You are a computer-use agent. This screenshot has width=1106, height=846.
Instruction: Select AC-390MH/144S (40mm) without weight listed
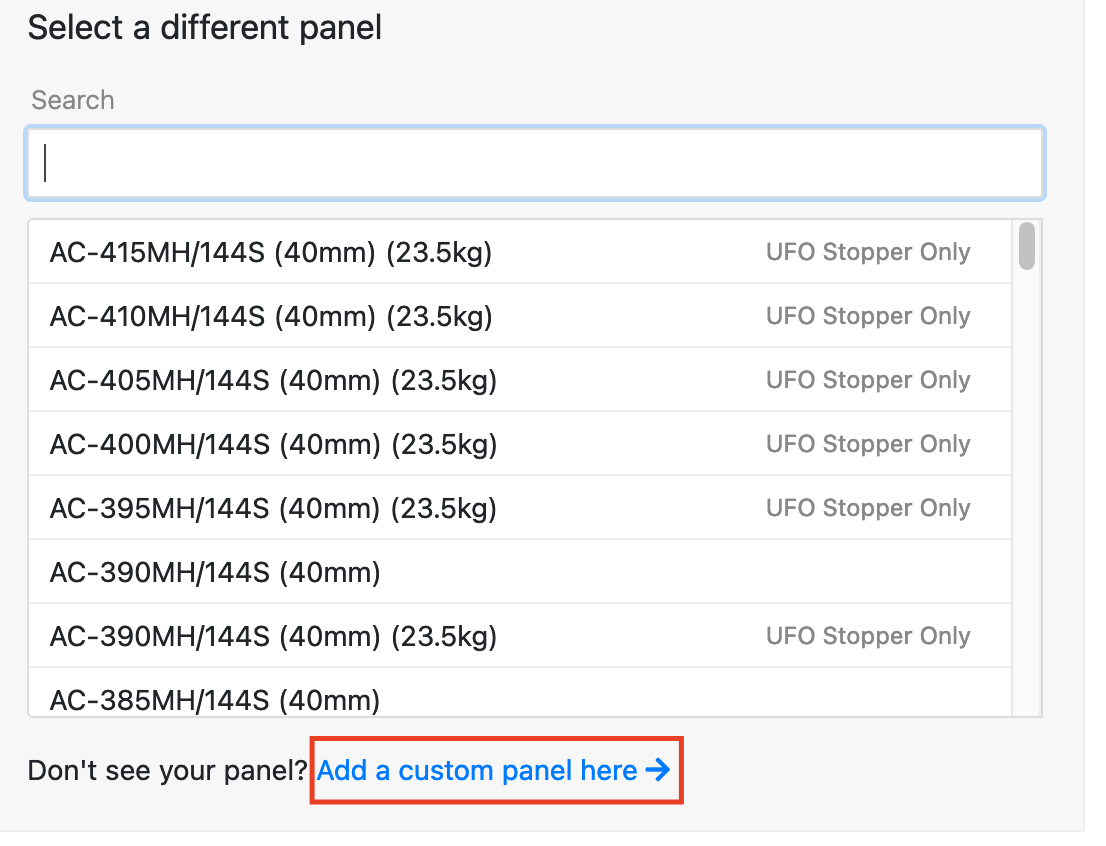[520, 572]
